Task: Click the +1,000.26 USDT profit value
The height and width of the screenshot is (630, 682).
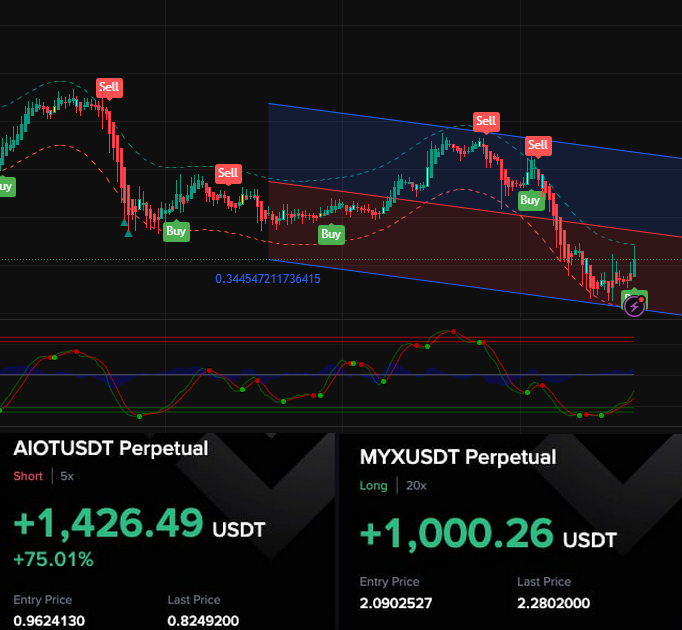Action: tap(488, 534)
